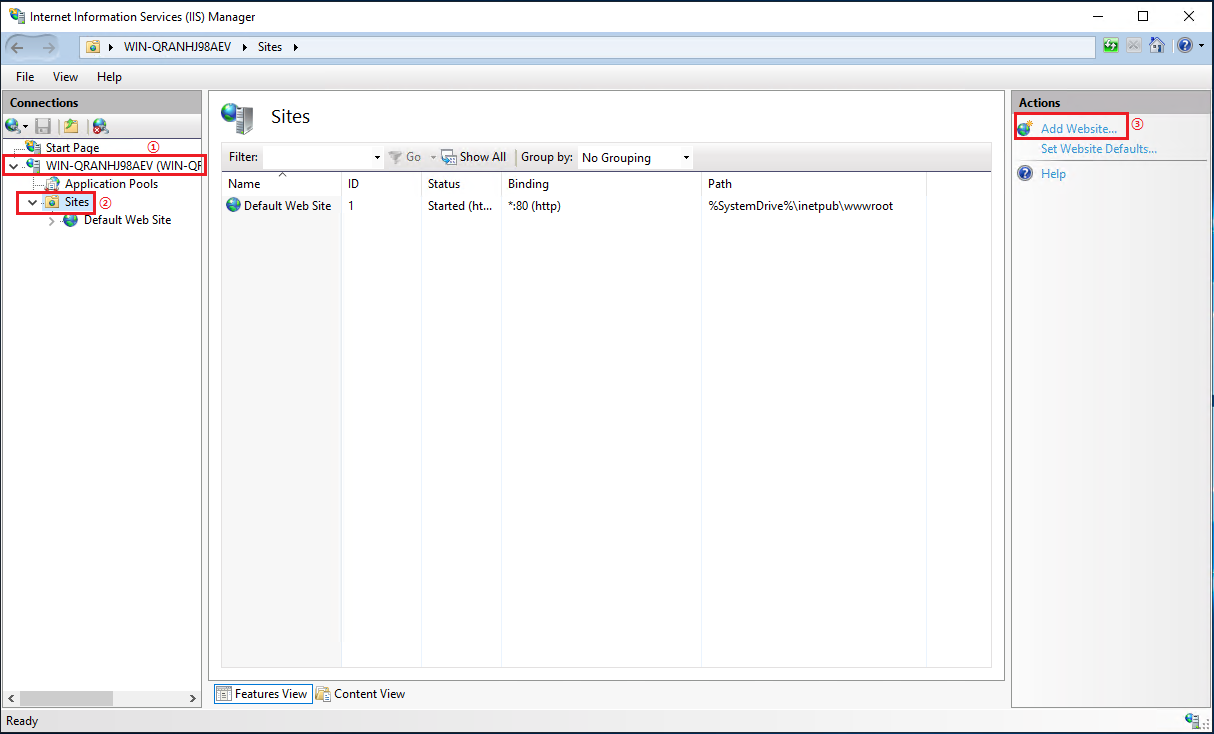Click breadcrumb arrow after WIN-QRANHJ98AEV
The width and height of the screenshot is (1214, 734).
click(246, 47)
